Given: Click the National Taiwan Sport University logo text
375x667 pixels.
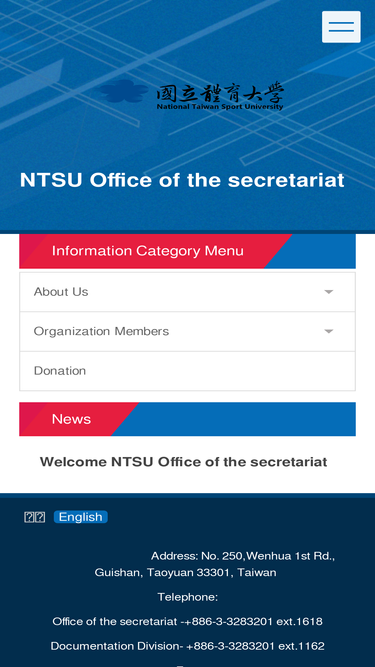Looking at the screenshot, I should point(220,97).
